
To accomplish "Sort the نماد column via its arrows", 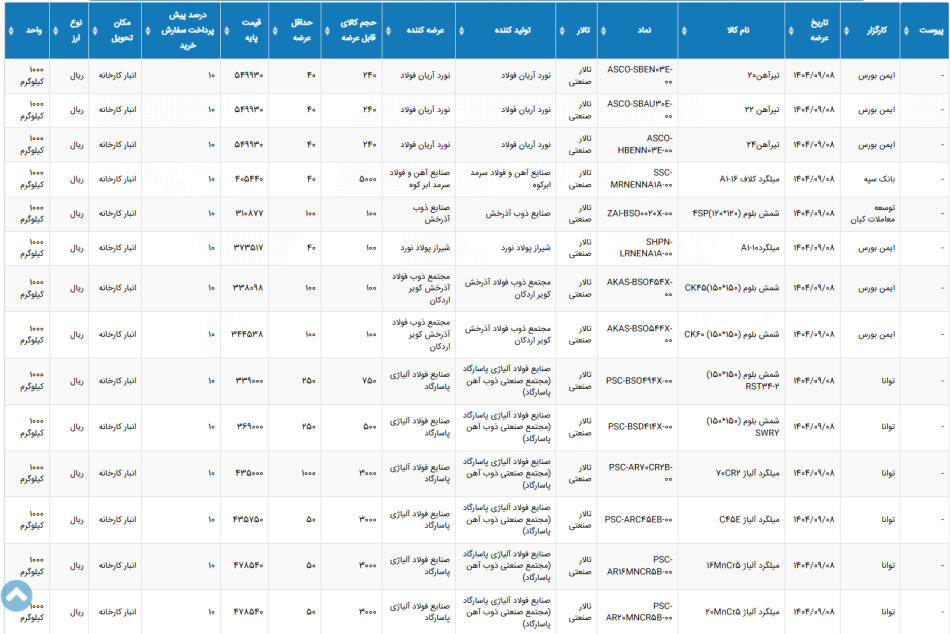I will [x=603, y=30].
